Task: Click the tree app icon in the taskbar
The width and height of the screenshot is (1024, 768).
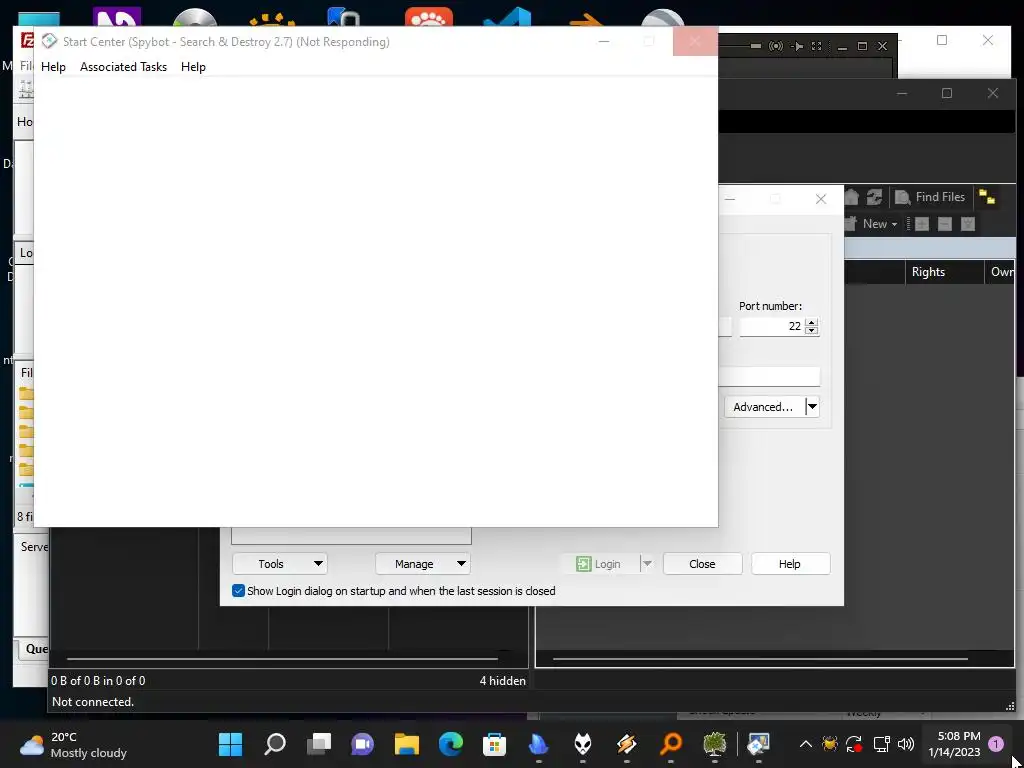Action: pyautogui.click(x=714, y=744)
